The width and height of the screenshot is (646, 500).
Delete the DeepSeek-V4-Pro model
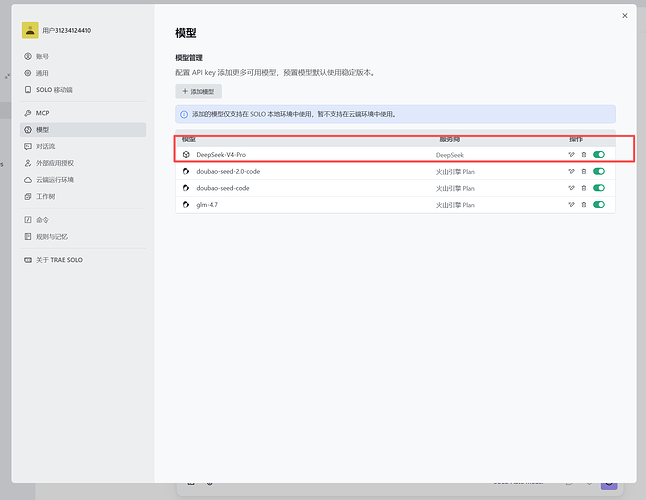pyautogui.click(x=584, y=154)
